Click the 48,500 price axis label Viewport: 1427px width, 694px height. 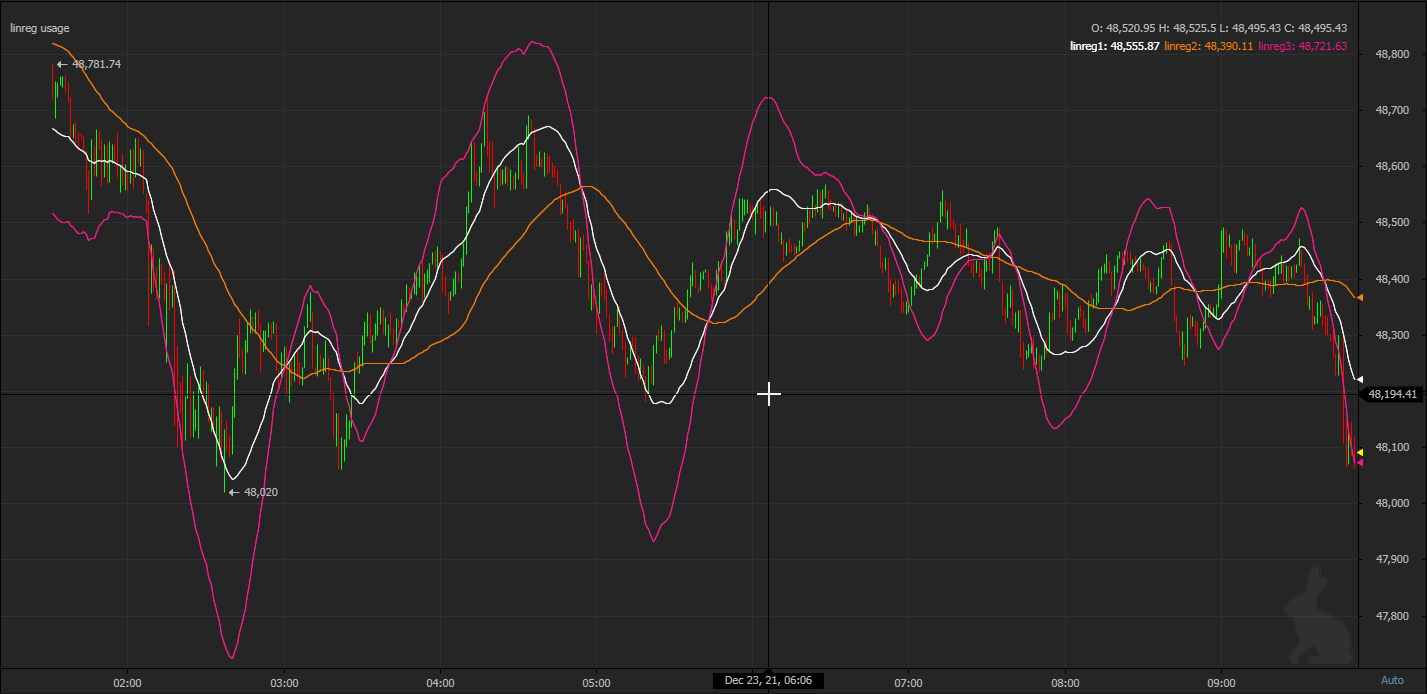pyautogui.click(x=1392, y=222)
